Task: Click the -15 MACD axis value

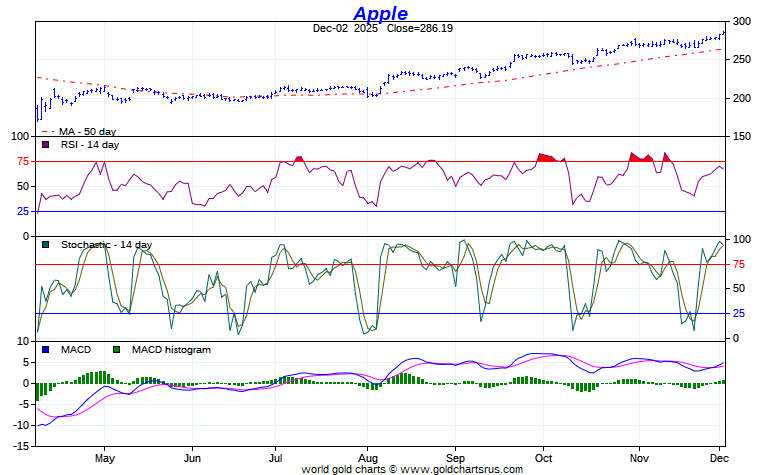Action: tap(20, 446)
